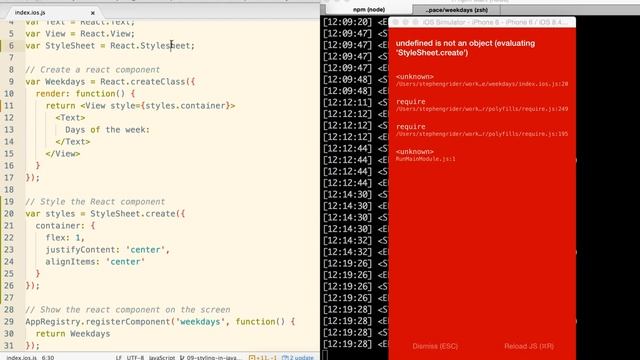The image size is (640, 360).
Task: Click 'styles.container' in the View tag
Action: click(185, 105)
